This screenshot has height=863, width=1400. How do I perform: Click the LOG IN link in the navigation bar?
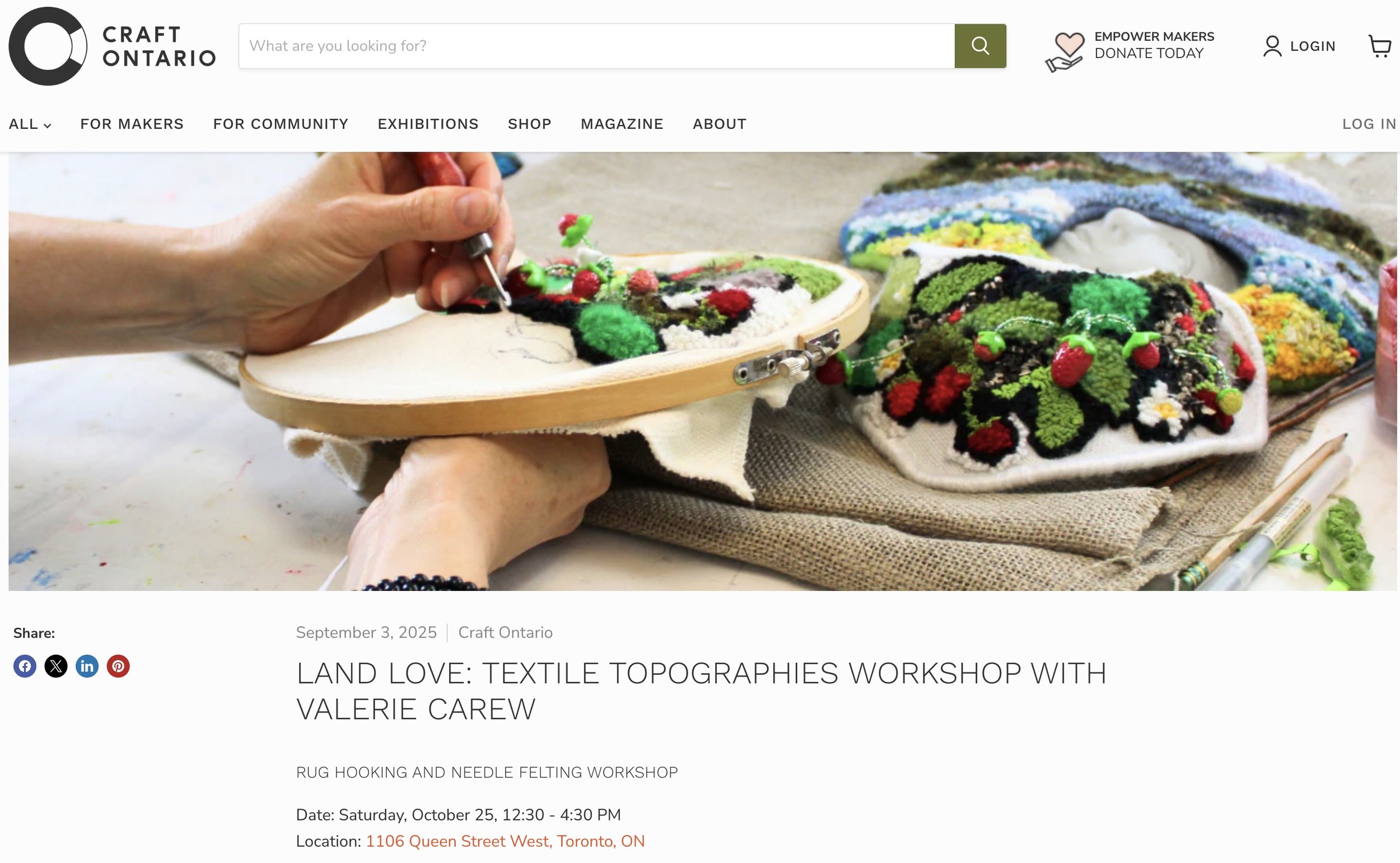point(1369,124)
